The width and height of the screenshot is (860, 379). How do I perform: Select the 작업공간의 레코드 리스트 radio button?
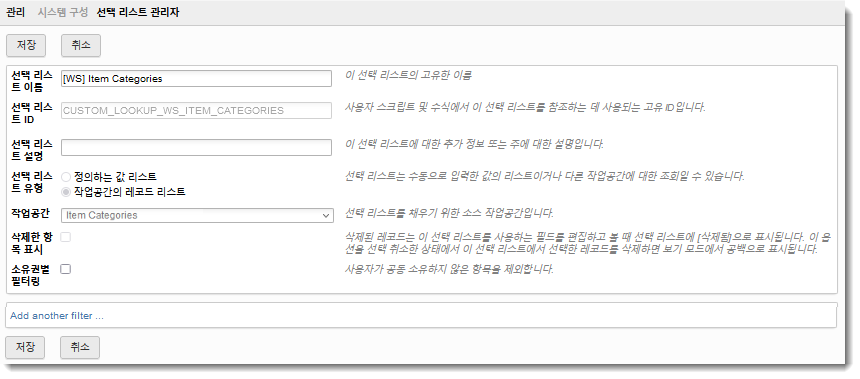click(x=66, y=192)
